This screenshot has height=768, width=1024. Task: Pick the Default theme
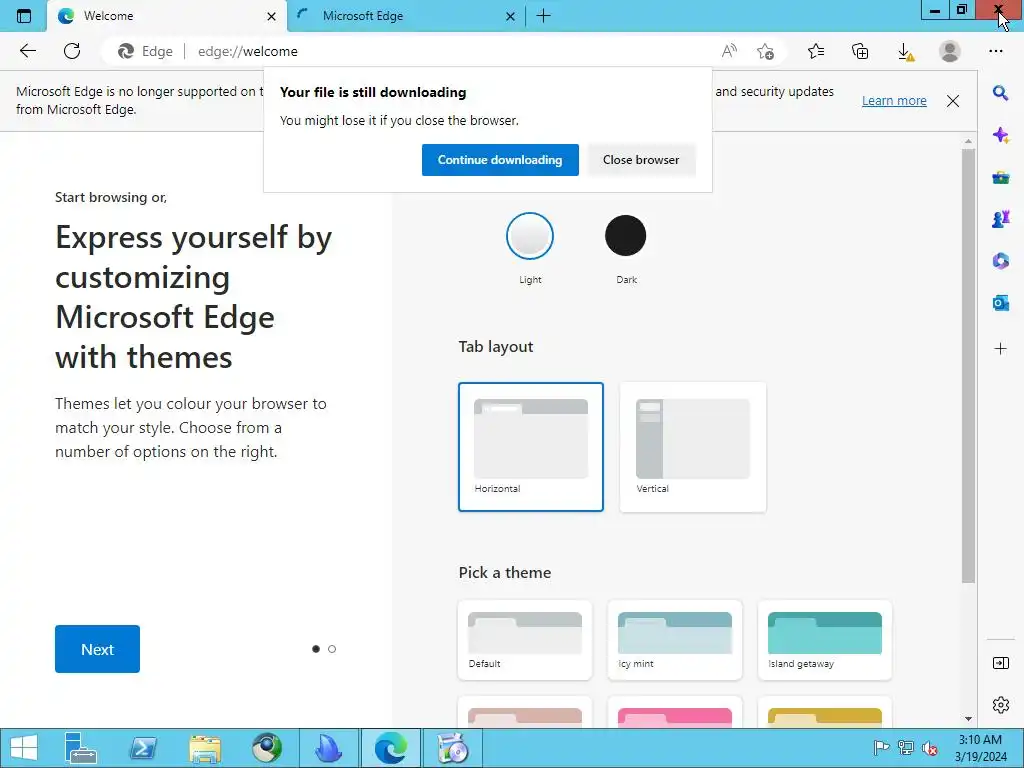[525, 640]
